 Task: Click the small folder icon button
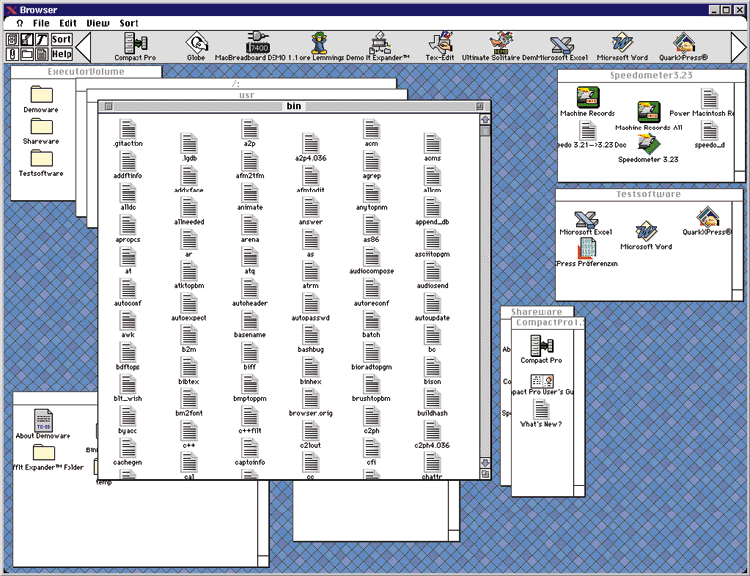27,54
